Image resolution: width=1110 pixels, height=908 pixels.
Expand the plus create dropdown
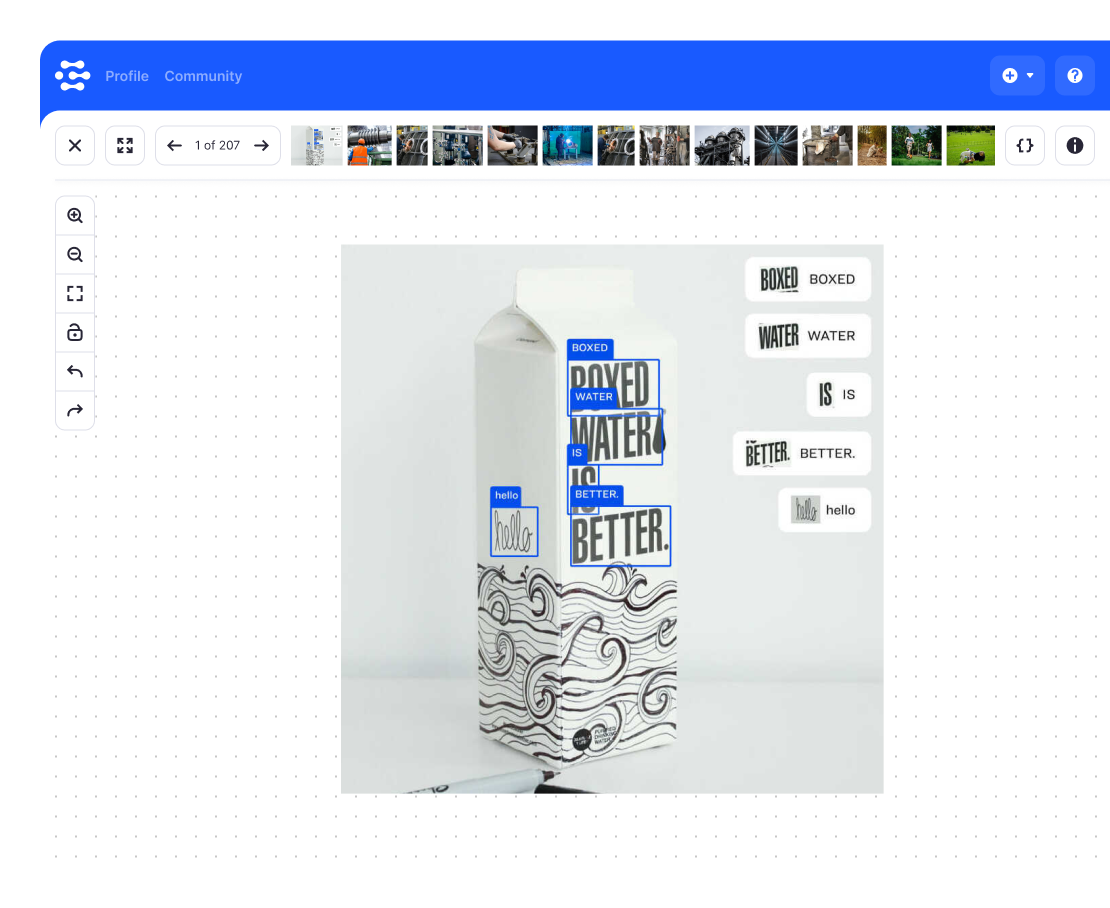[1017, 76]
